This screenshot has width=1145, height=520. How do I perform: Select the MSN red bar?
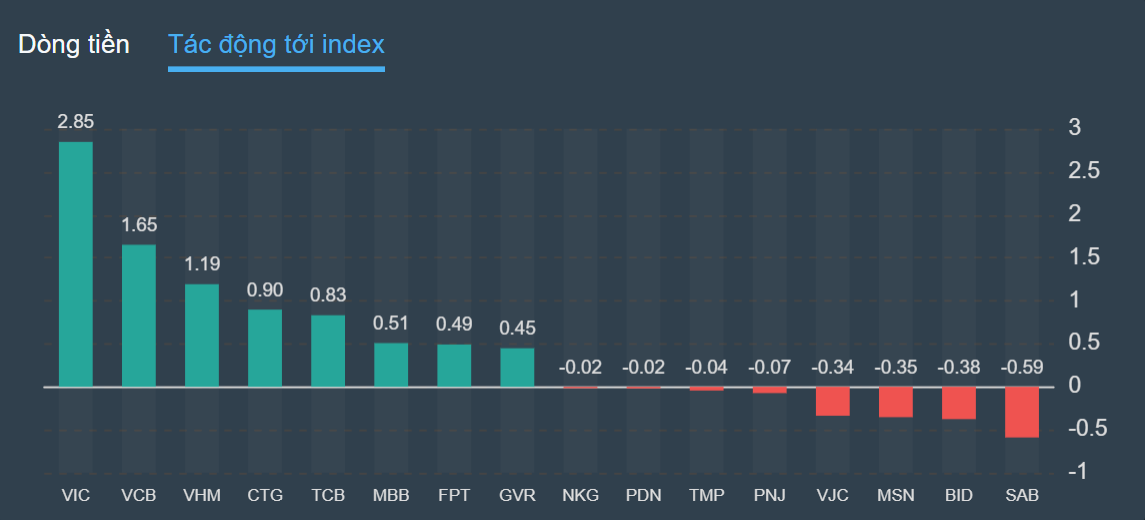896,402
